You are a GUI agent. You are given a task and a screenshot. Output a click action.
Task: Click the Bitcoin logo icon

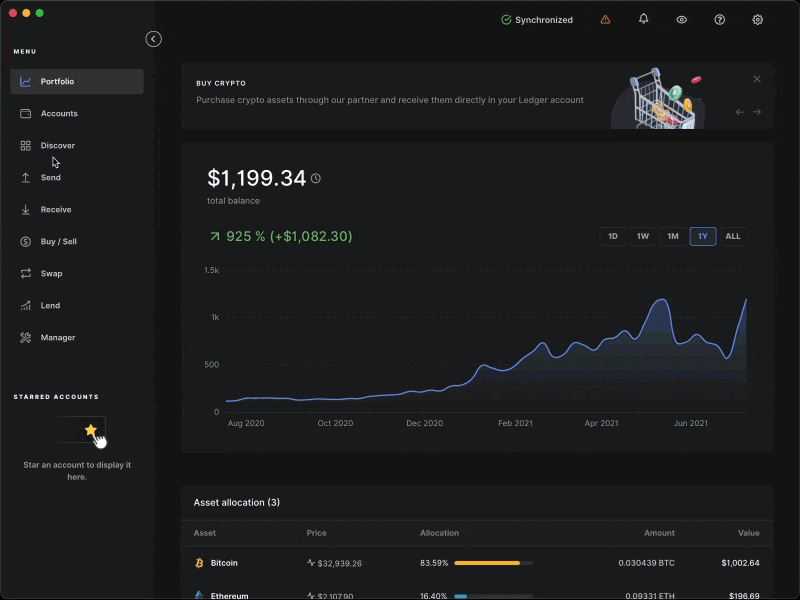[x=199, y=563]
